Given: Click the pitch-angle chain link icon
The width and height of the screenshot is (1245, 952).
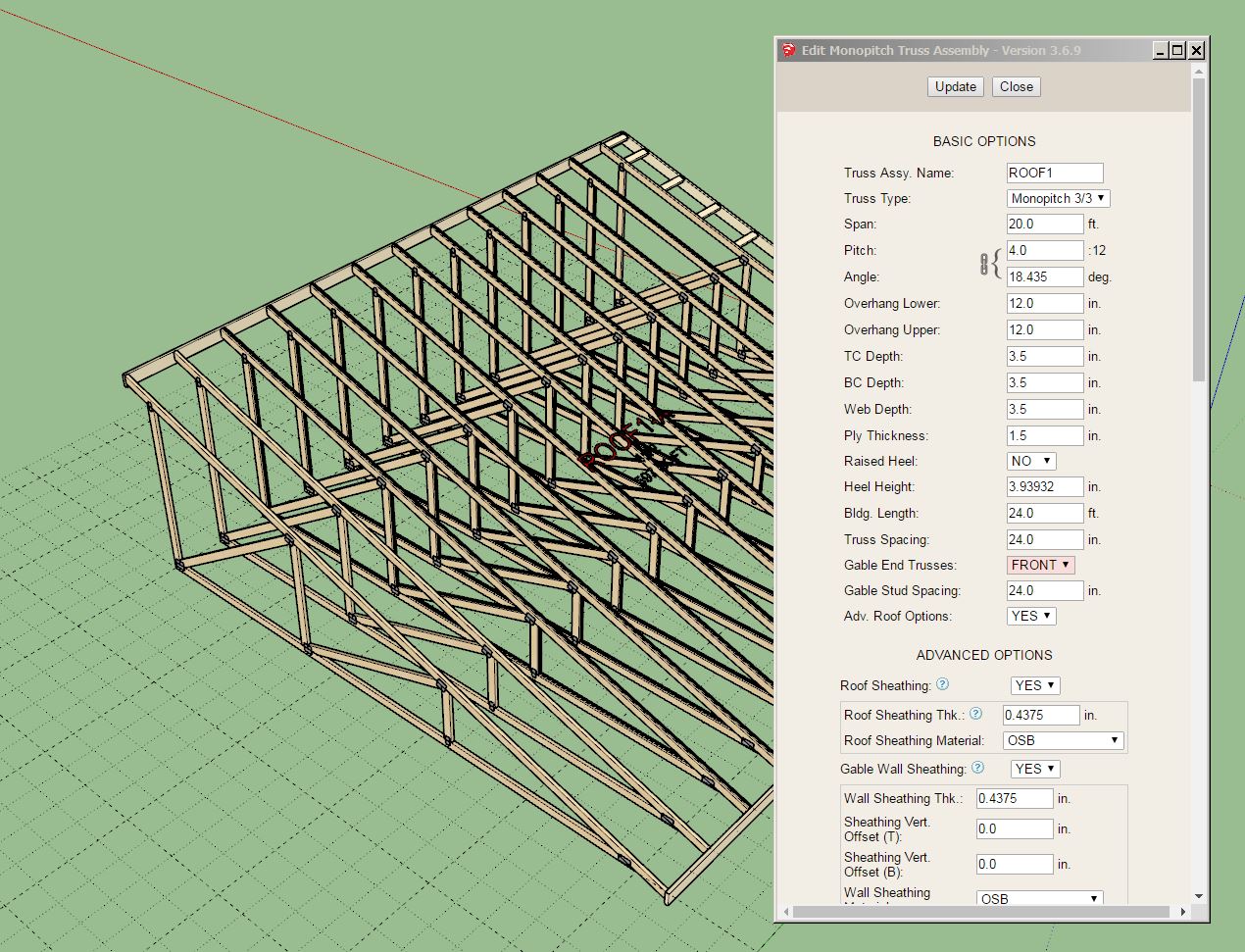Looking at the screenshot, I should (983, 264).
